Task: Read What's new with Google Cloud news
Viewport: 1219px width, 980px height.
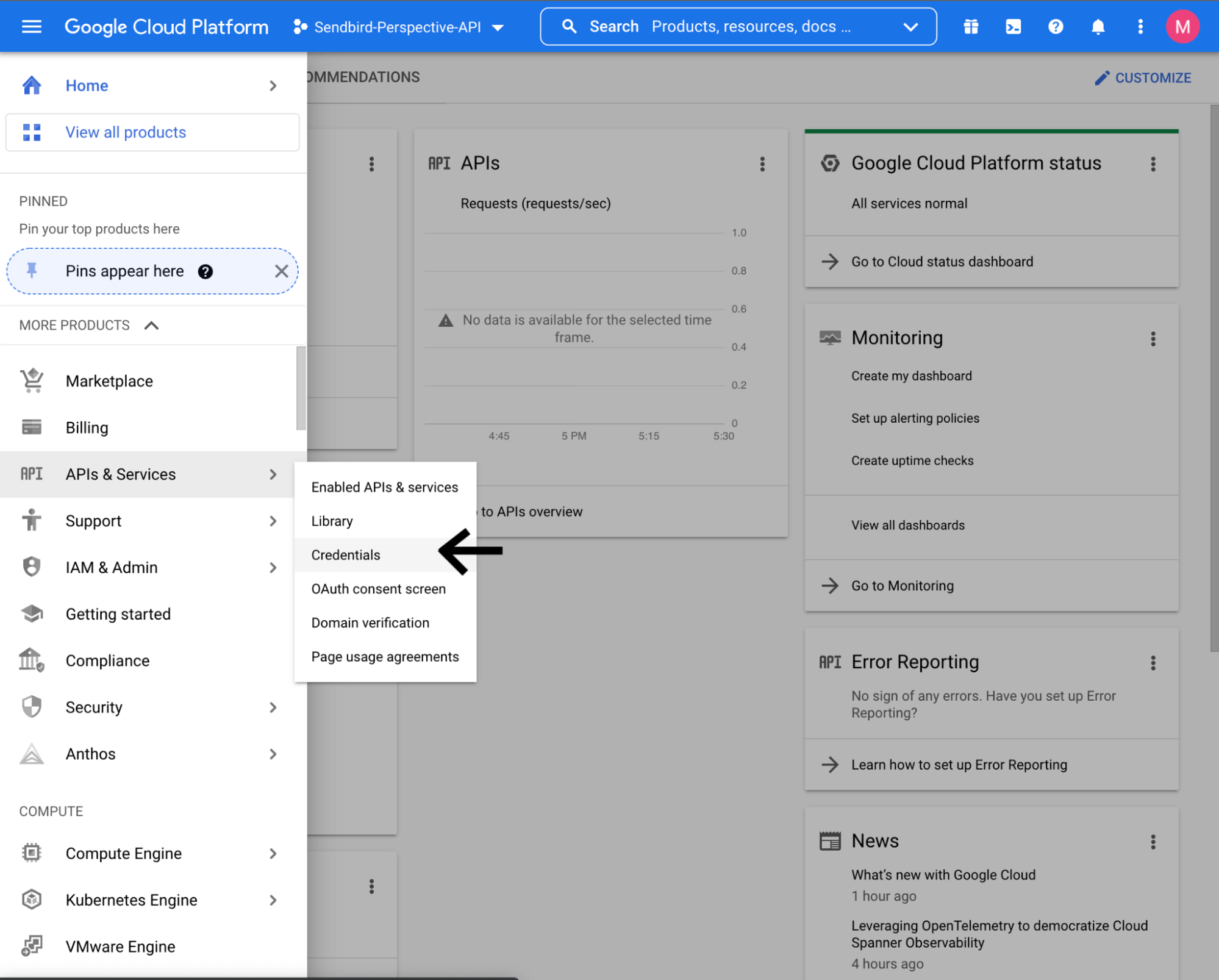Action: (x=943, y=875)
